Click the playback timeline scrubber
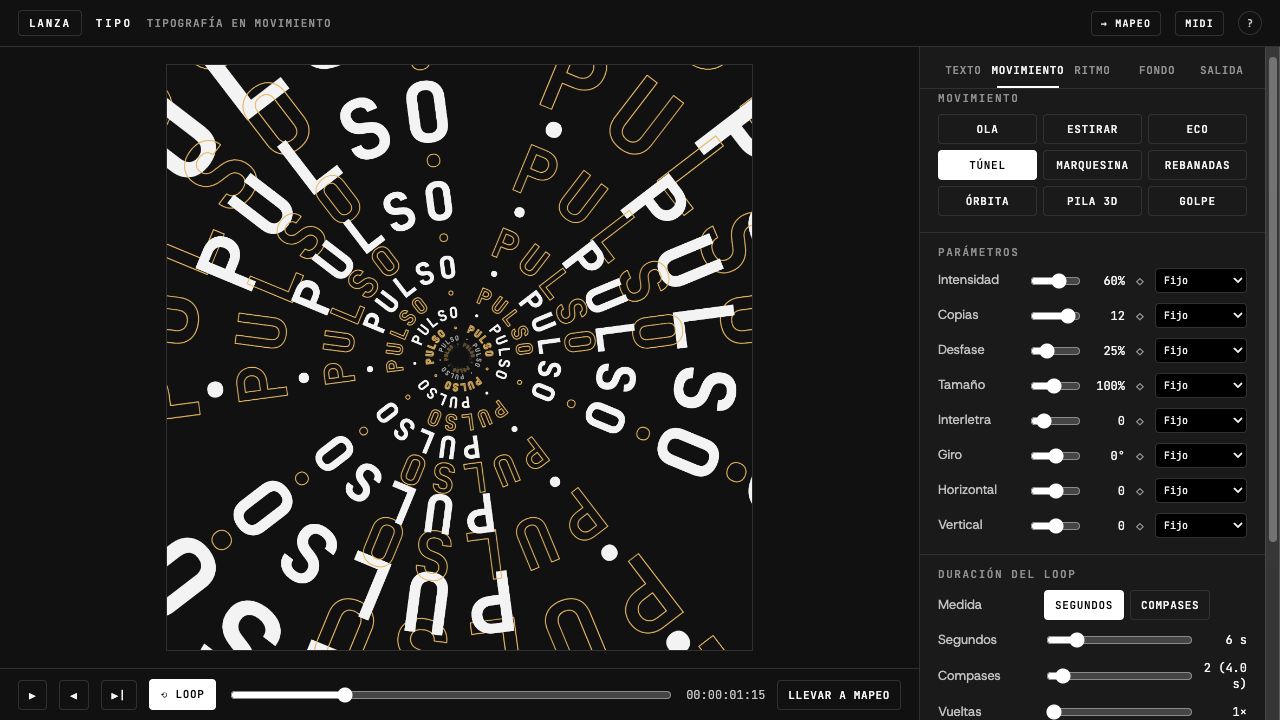Screen dimensions: 1280x720 click(x=451, y=695)
